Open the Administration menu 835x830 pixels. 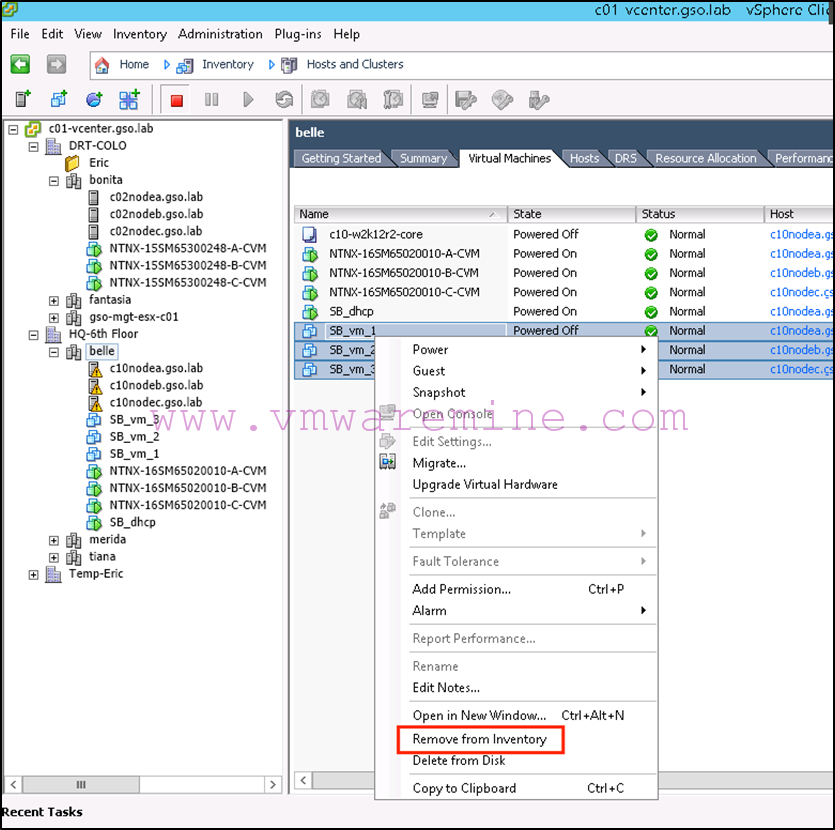click(x=220, y=34)
